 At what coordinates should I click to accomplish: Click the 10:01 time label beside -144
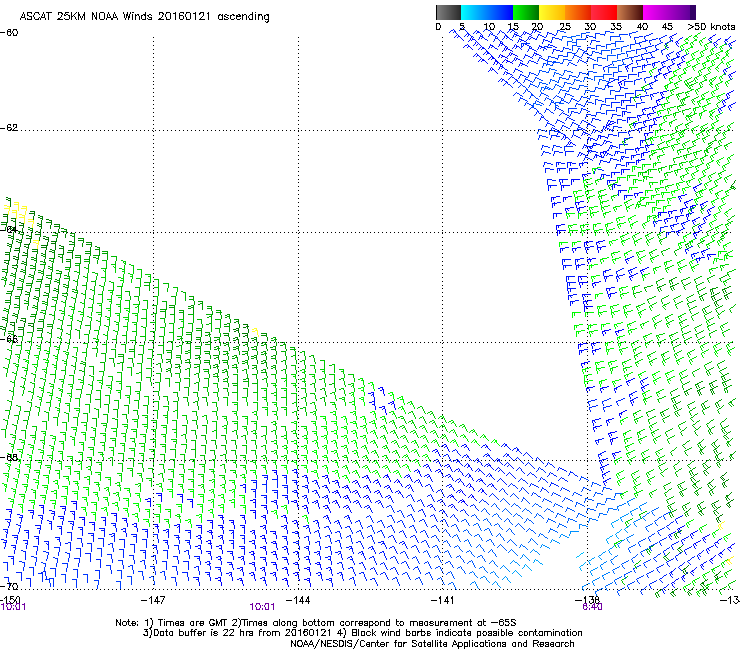click(x=262, y=607)
